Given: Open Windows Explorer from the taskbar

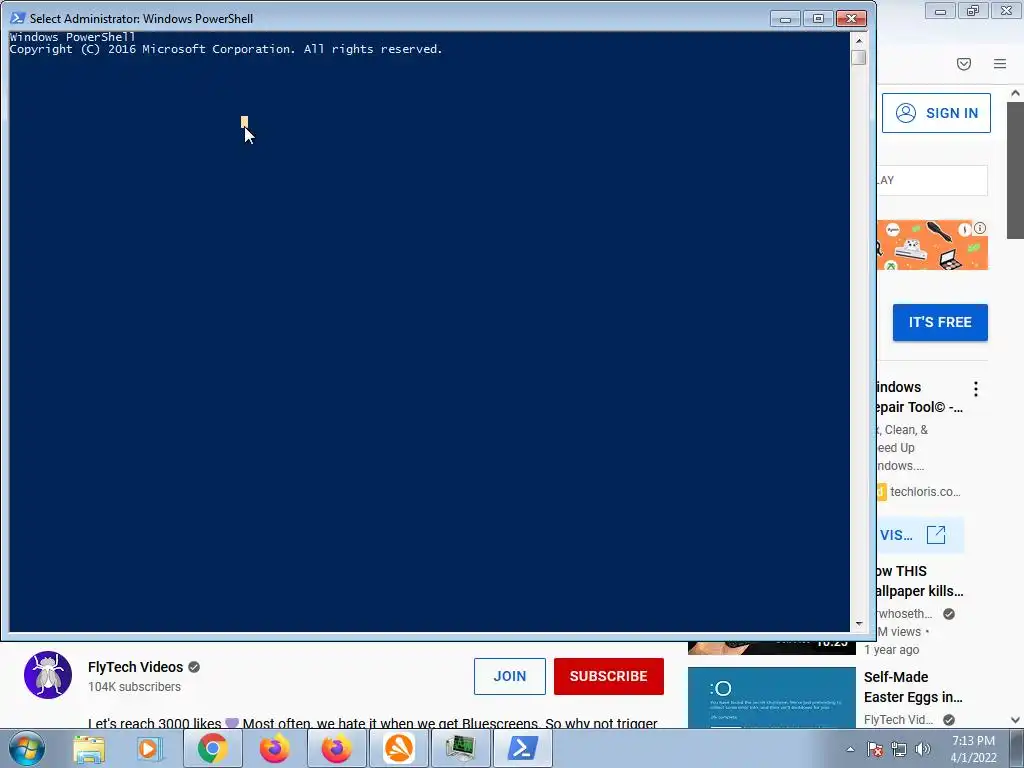Looking at the screenshot, I should (89, 749).
